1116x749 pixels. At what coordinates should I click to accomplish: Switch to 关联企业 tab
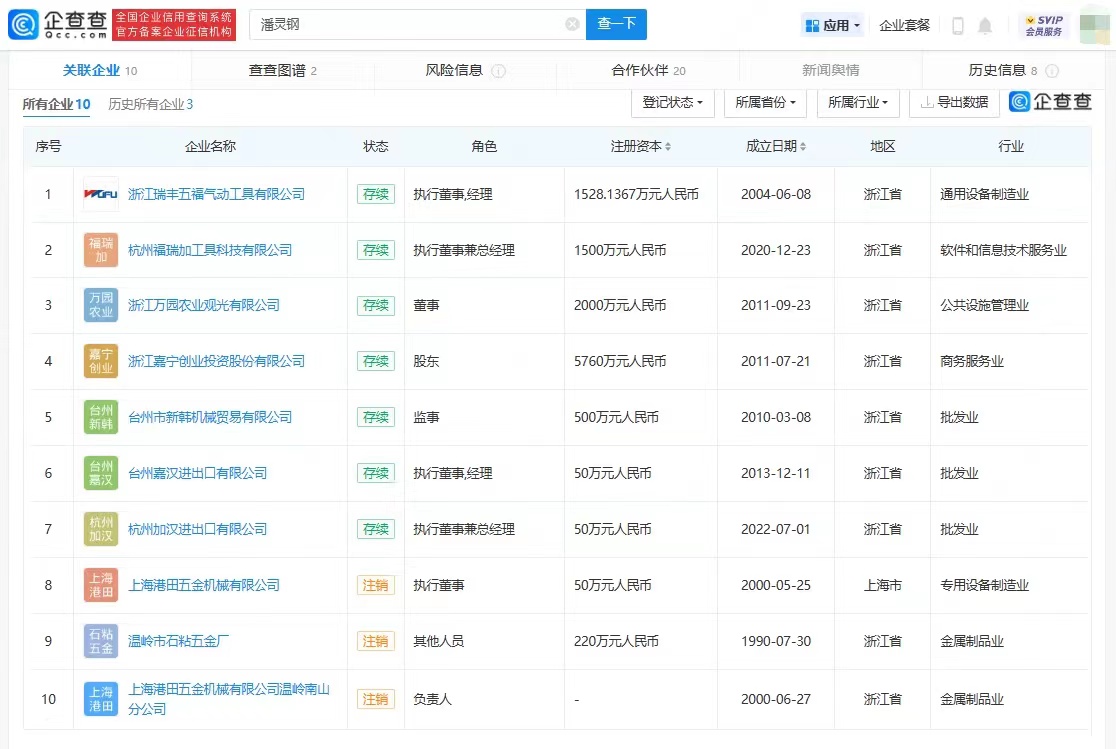pyautogui.click(x=100, y=70)
